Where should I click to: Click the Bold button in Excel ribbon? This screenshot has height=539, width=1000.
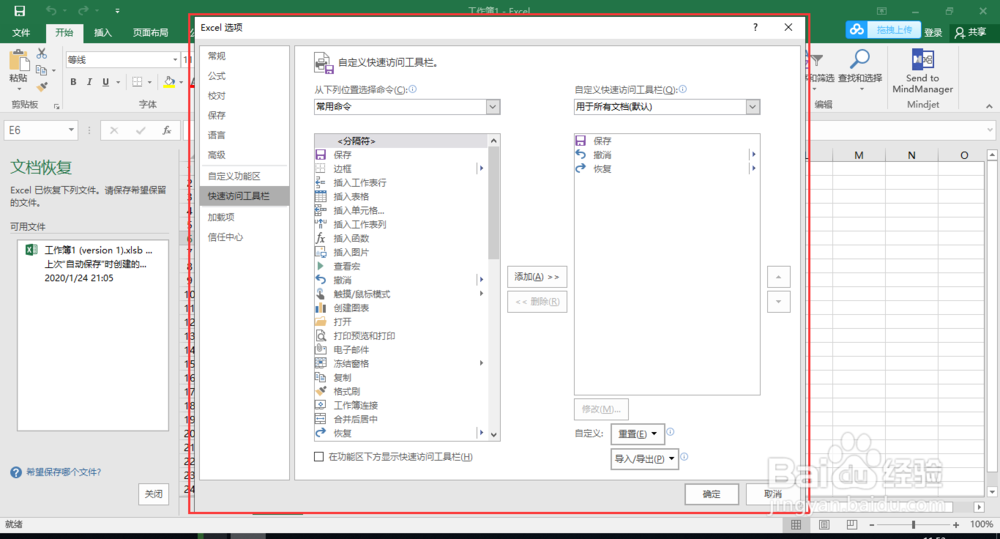pos(73,82)
